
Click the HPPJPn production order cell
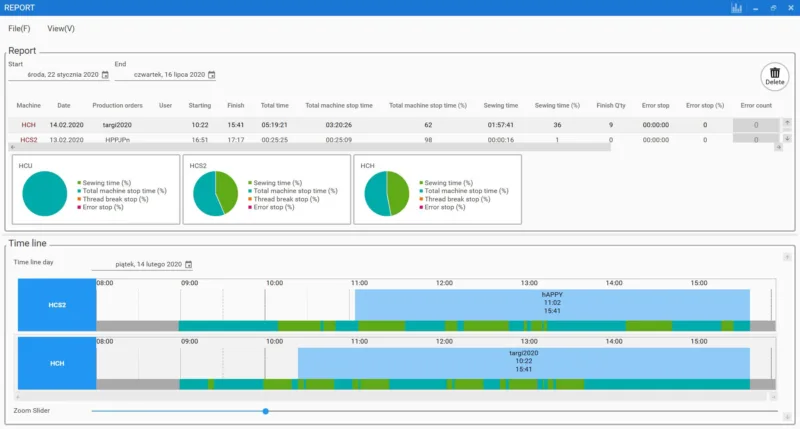coord(117,139)
